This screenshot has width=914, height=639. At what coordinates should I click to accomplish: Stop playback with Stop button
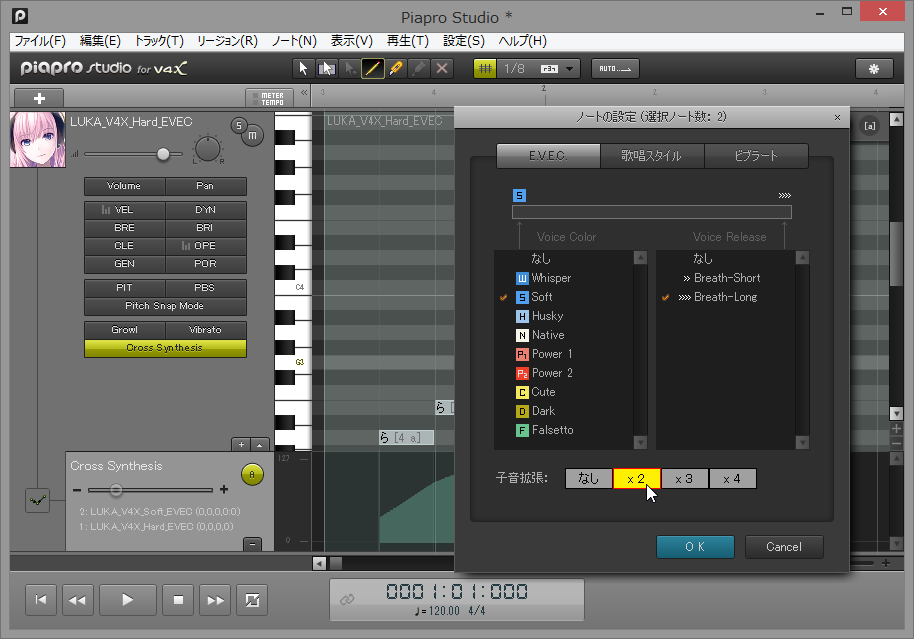point(178,600)
